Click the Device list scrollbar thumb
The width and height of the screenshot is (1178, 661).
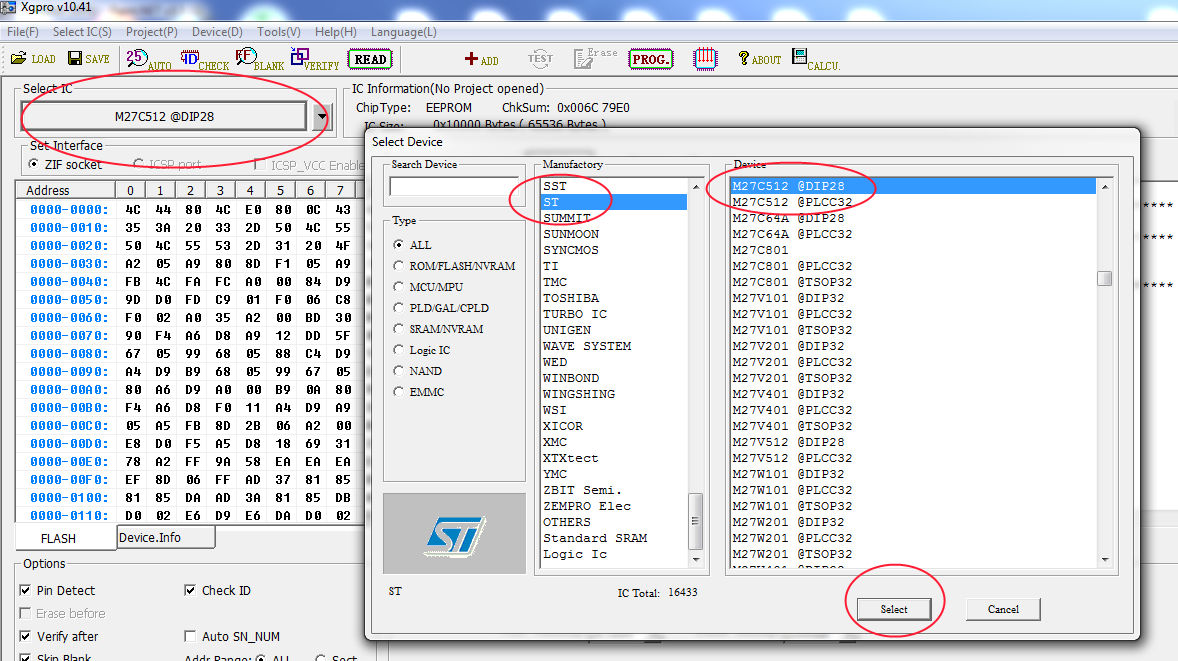(1104, 279)
